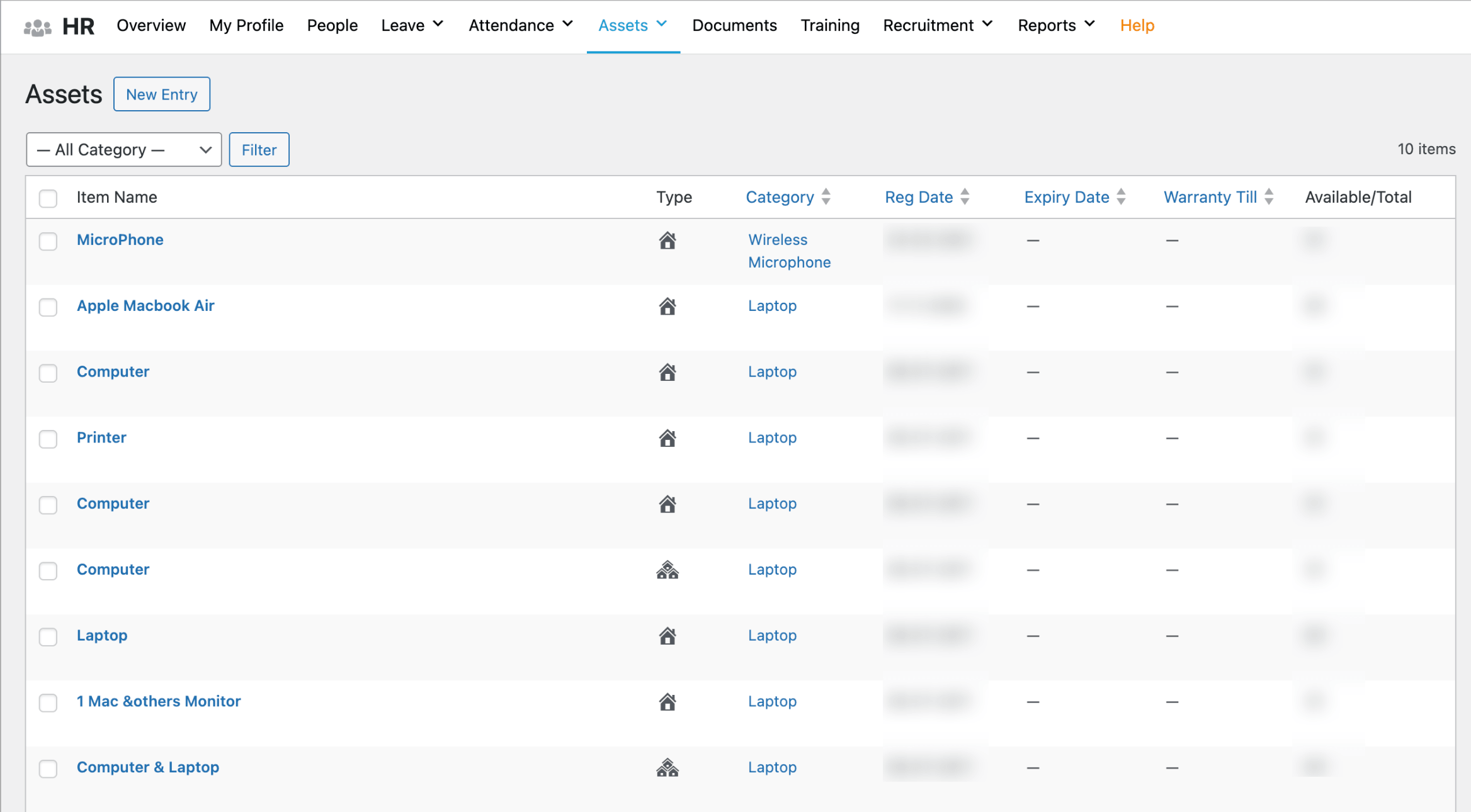The height and width of the screenshot is (812, 1471).
Task: Click the New Entry button
Action: (x=162, y=94)
